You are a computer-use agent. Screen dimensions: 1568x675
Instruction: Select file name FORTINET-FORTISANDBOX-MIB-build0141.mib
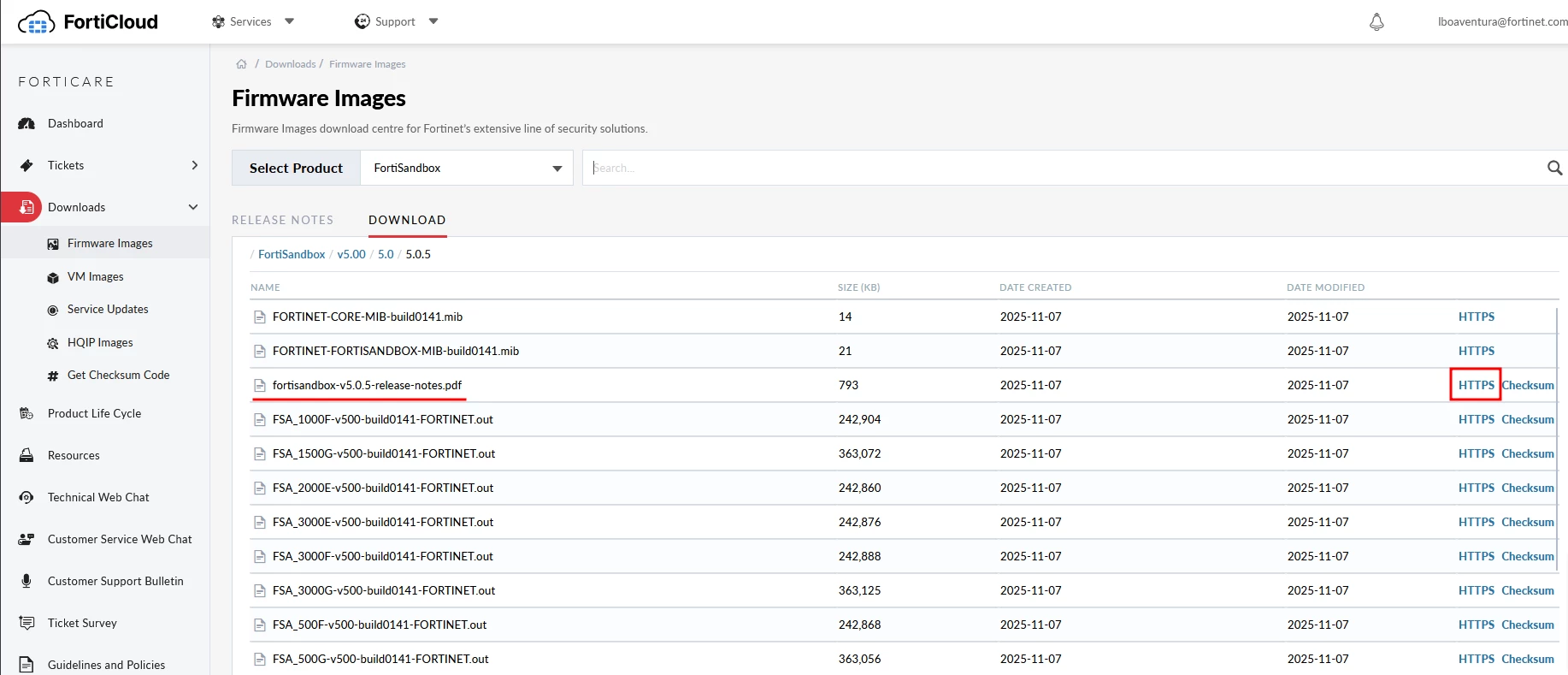pyautogui.click(x=396, y=351)
